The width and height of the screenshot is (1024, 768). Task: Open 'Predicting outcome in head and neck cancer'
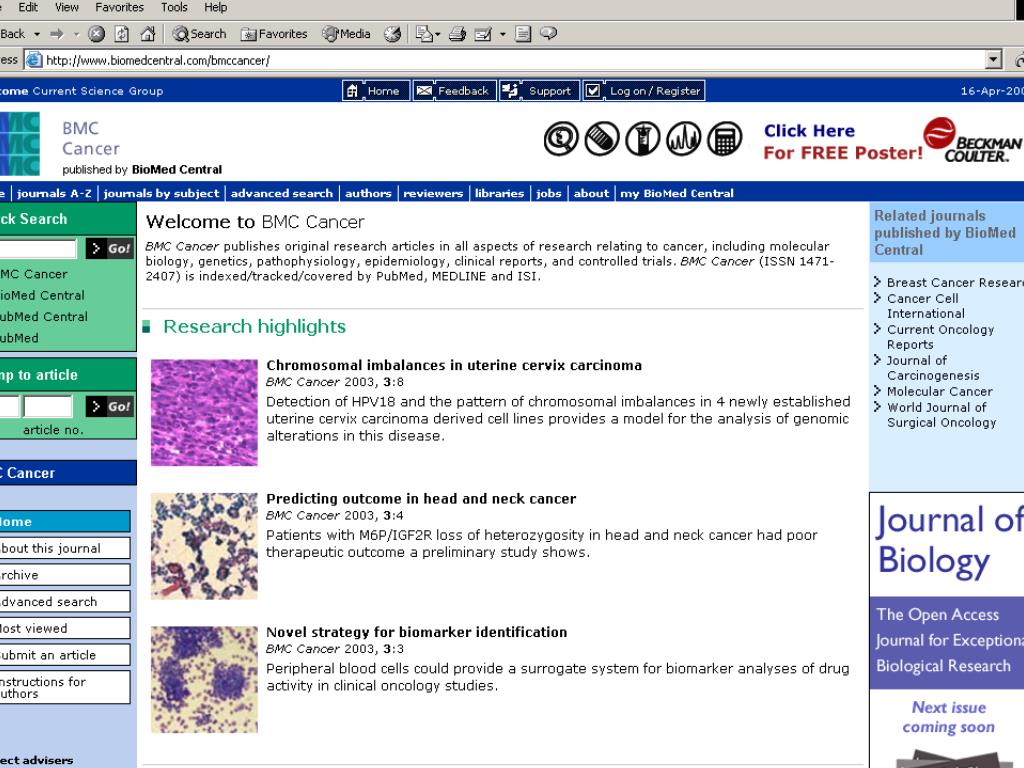421,499
